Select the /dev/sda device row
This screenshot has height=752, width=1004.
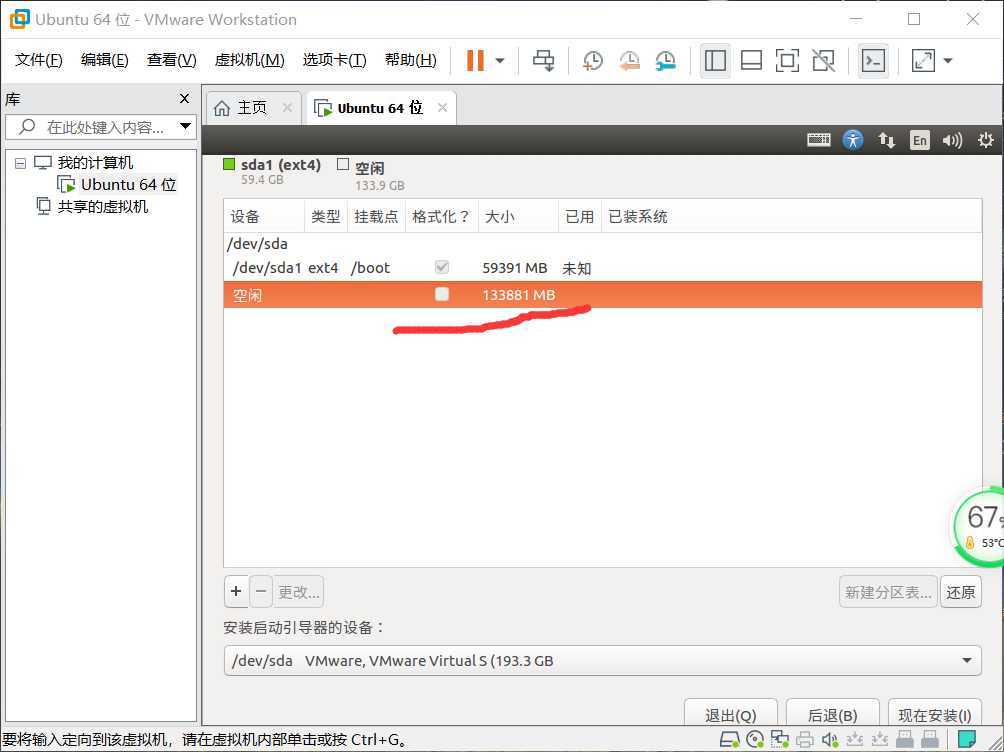(602, 244)
